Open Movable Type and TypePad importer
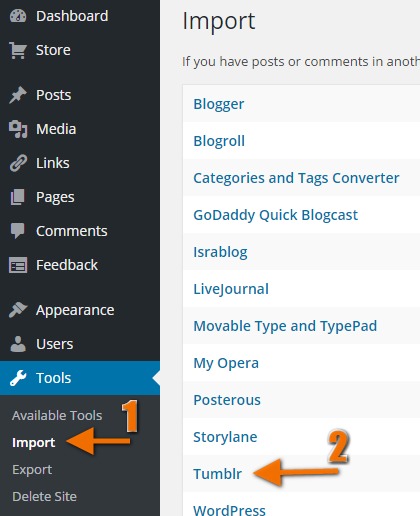This screenshot has width=420, height=516. tap(285, 326)
